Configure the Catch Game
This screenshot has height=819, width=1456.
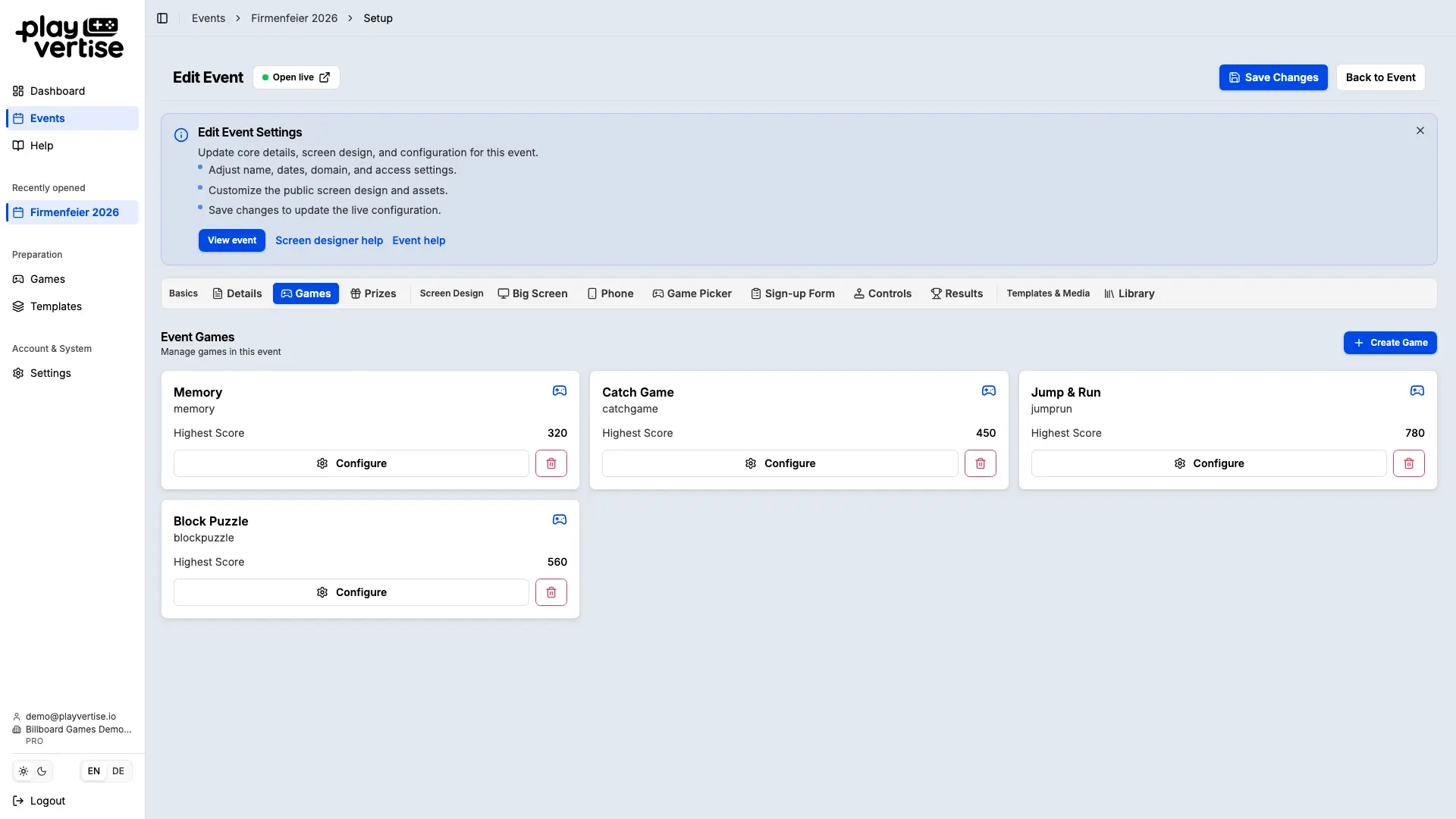point(780,463)
